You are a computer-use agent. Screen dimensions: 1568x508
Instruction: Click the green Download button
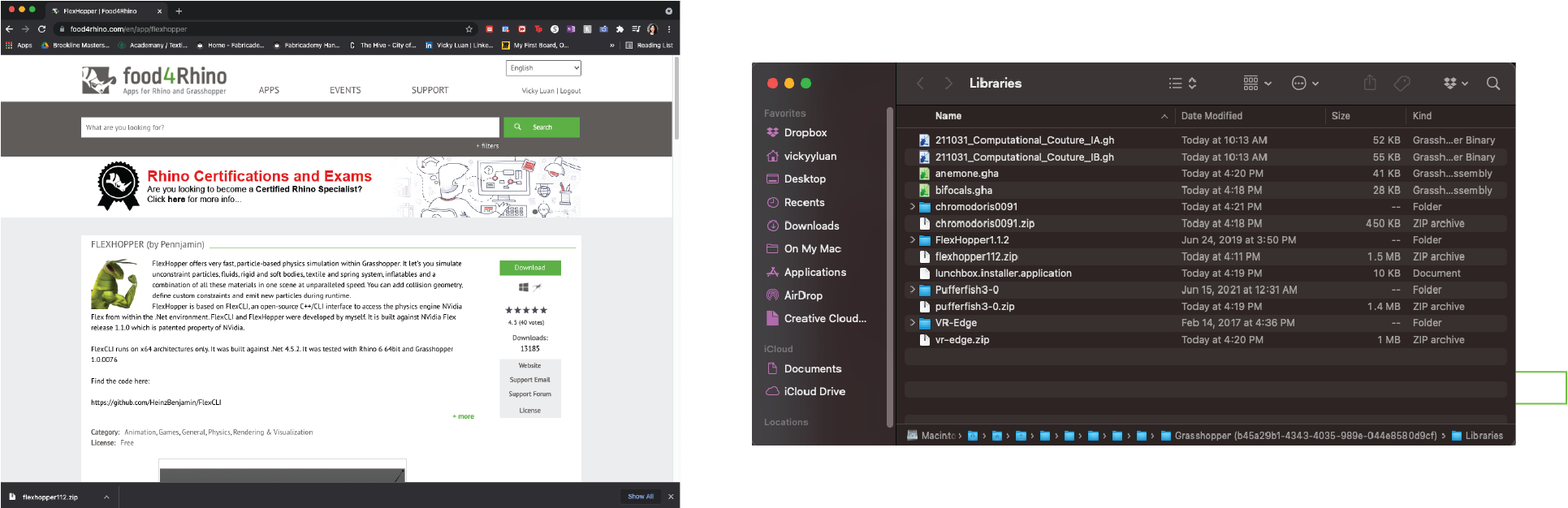click(529, 268)
